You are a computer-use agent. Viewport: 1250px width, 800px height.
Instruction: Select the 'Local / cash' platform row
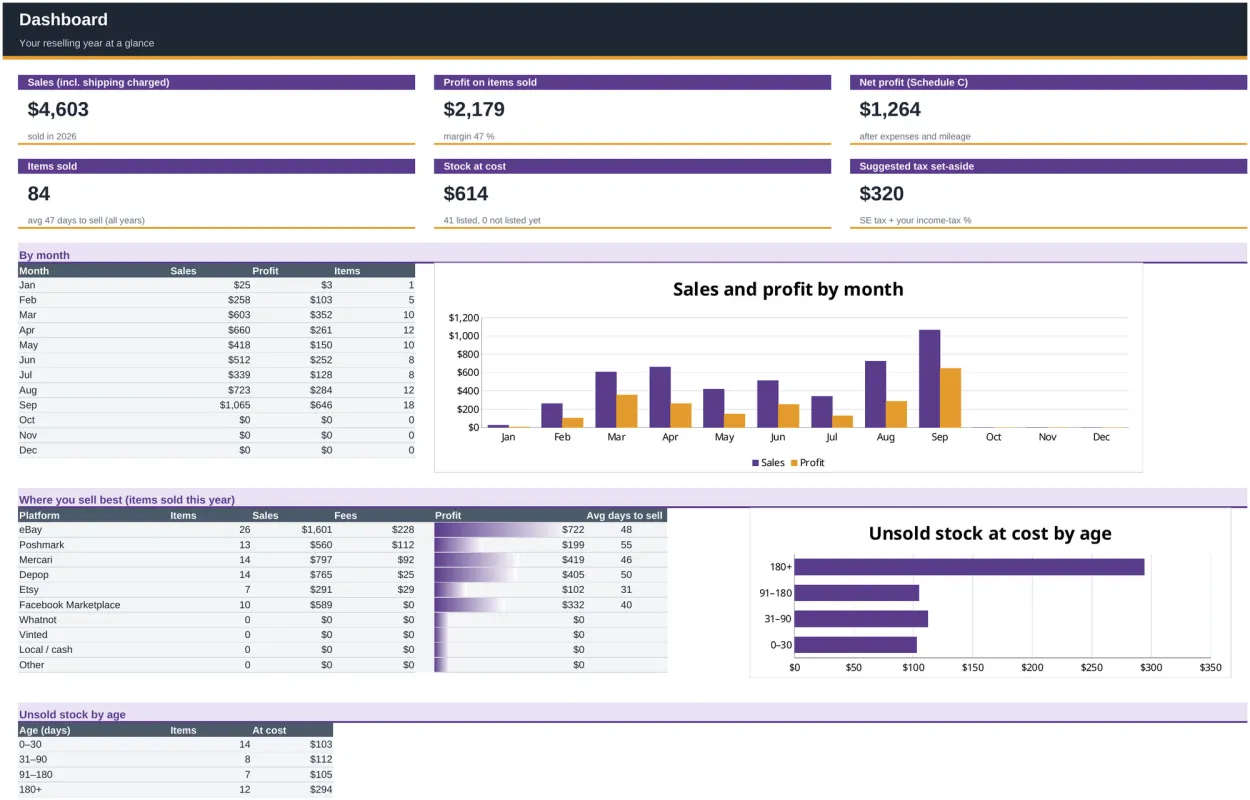click(x=342, y=650)
